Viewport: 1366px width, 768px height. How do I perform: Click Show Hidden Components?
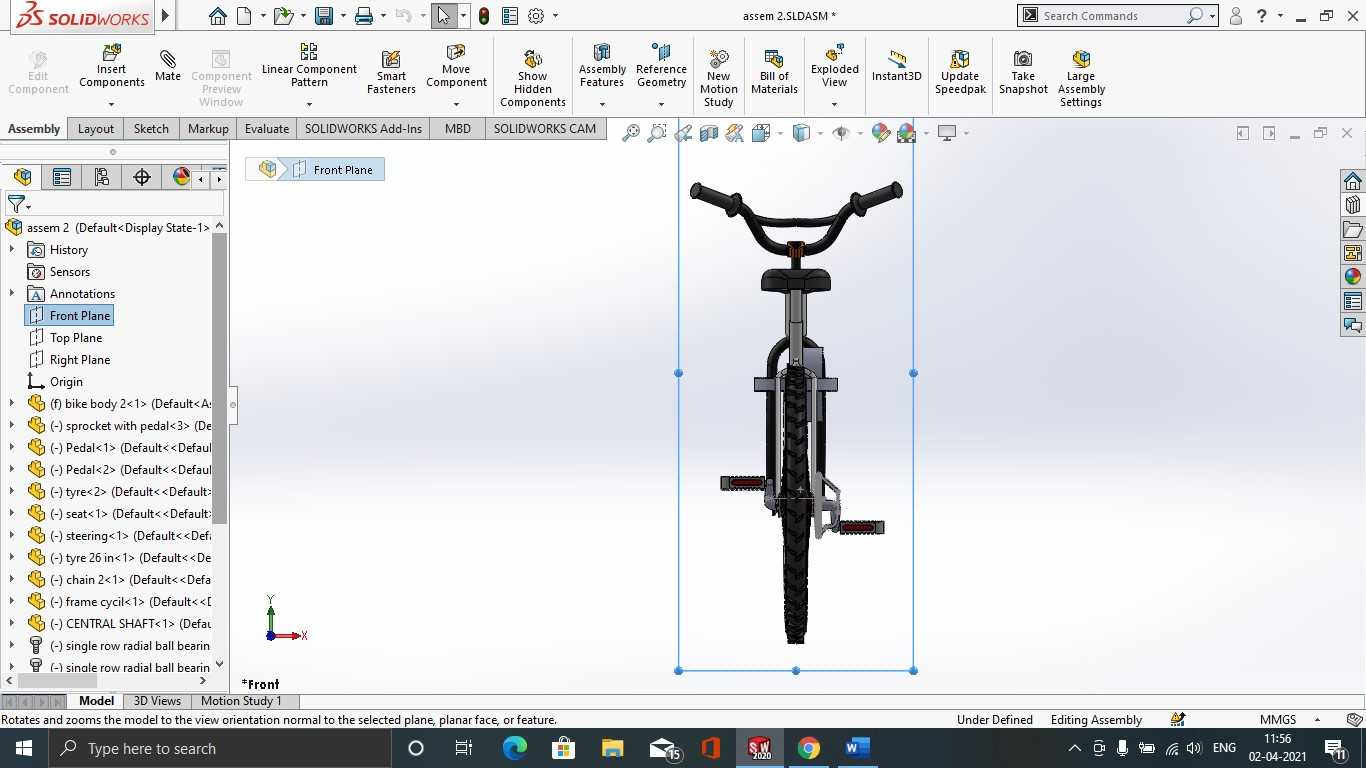[533, 78]
